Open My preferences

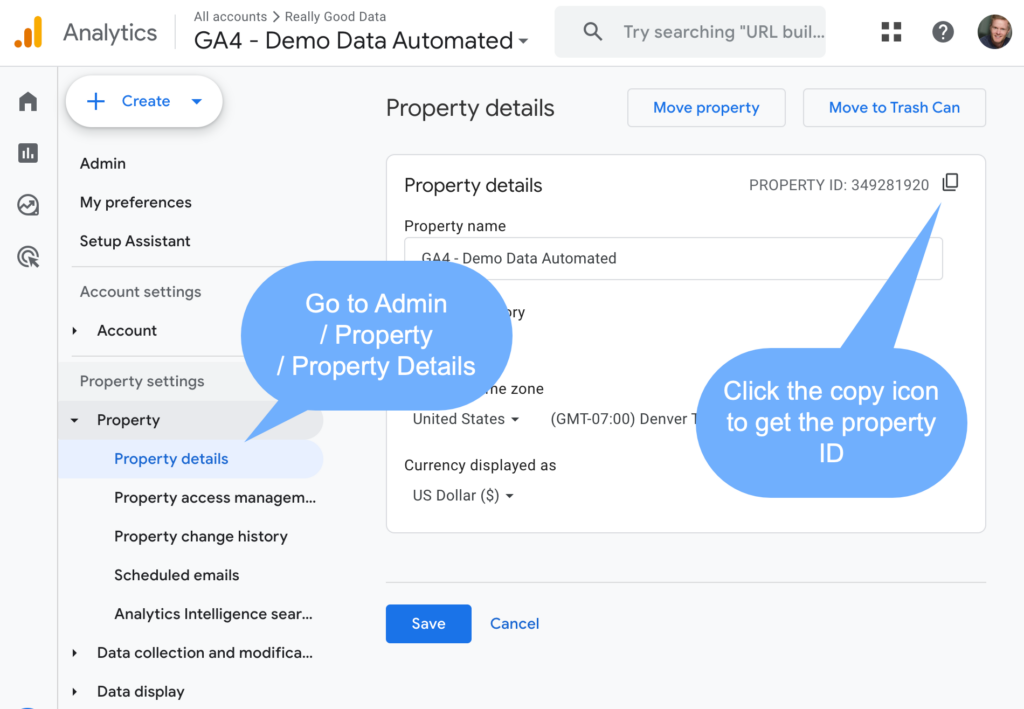(x=136, y=202)
